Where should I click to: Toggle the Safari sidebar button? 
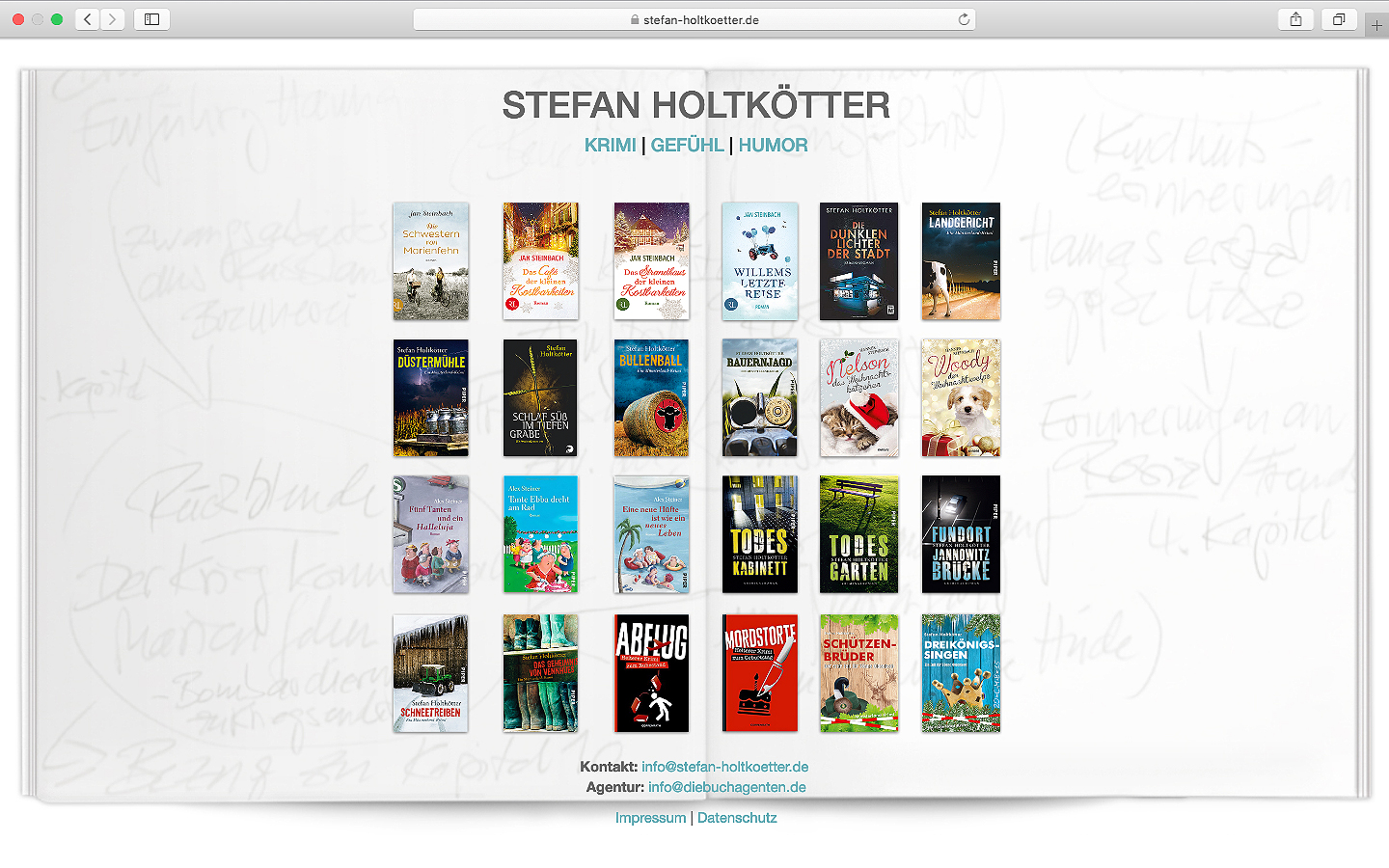tap(152, 19)
